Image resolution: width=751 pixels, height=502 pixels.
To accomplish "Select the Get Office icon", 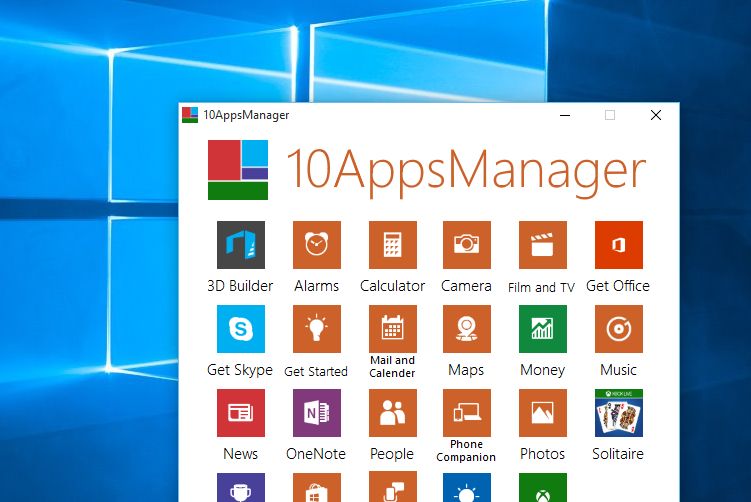I will [619, 245].
